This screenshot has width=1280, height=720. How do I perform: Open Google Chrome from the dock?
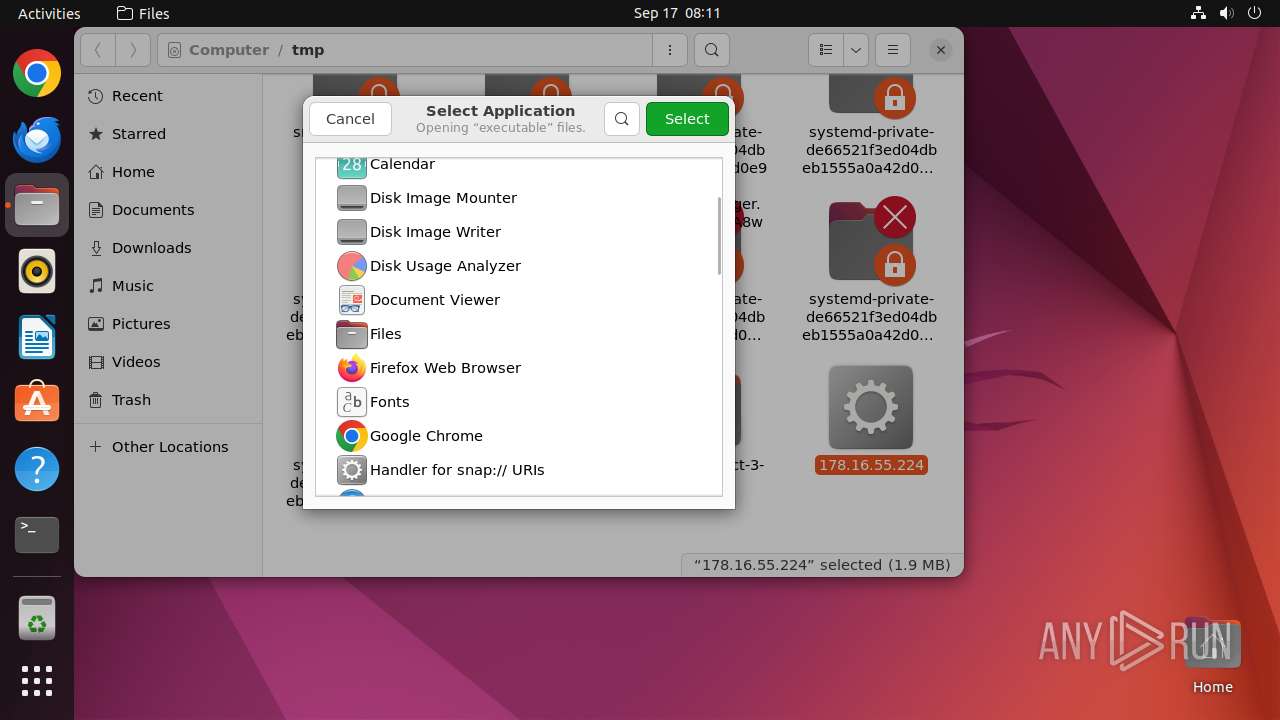click(37, 74)
